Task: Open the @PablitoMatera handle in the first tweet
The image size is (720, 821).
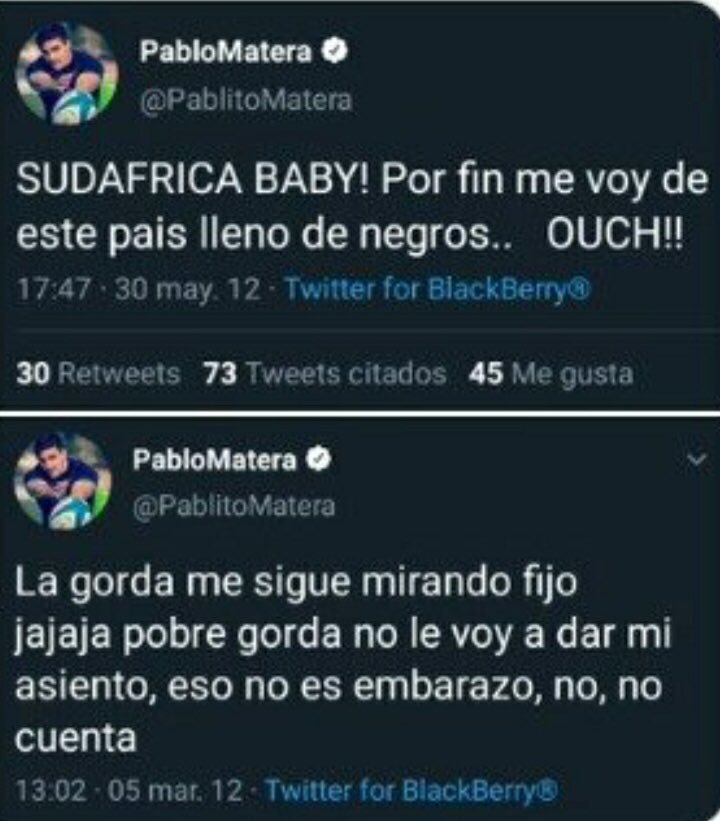Action: click(246, 100)
